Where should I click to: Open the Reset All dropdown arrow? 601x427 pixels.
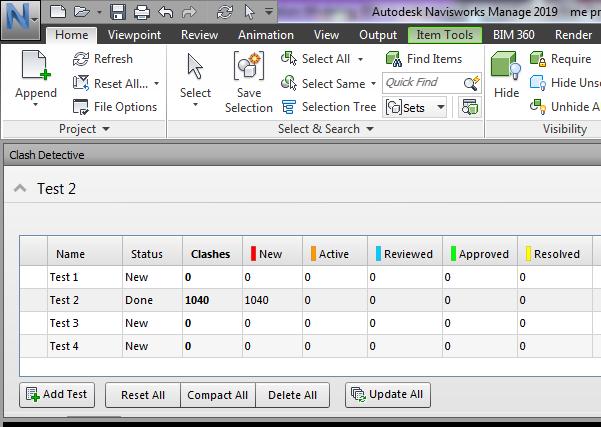pyautogui.click(x=156, y=83)
